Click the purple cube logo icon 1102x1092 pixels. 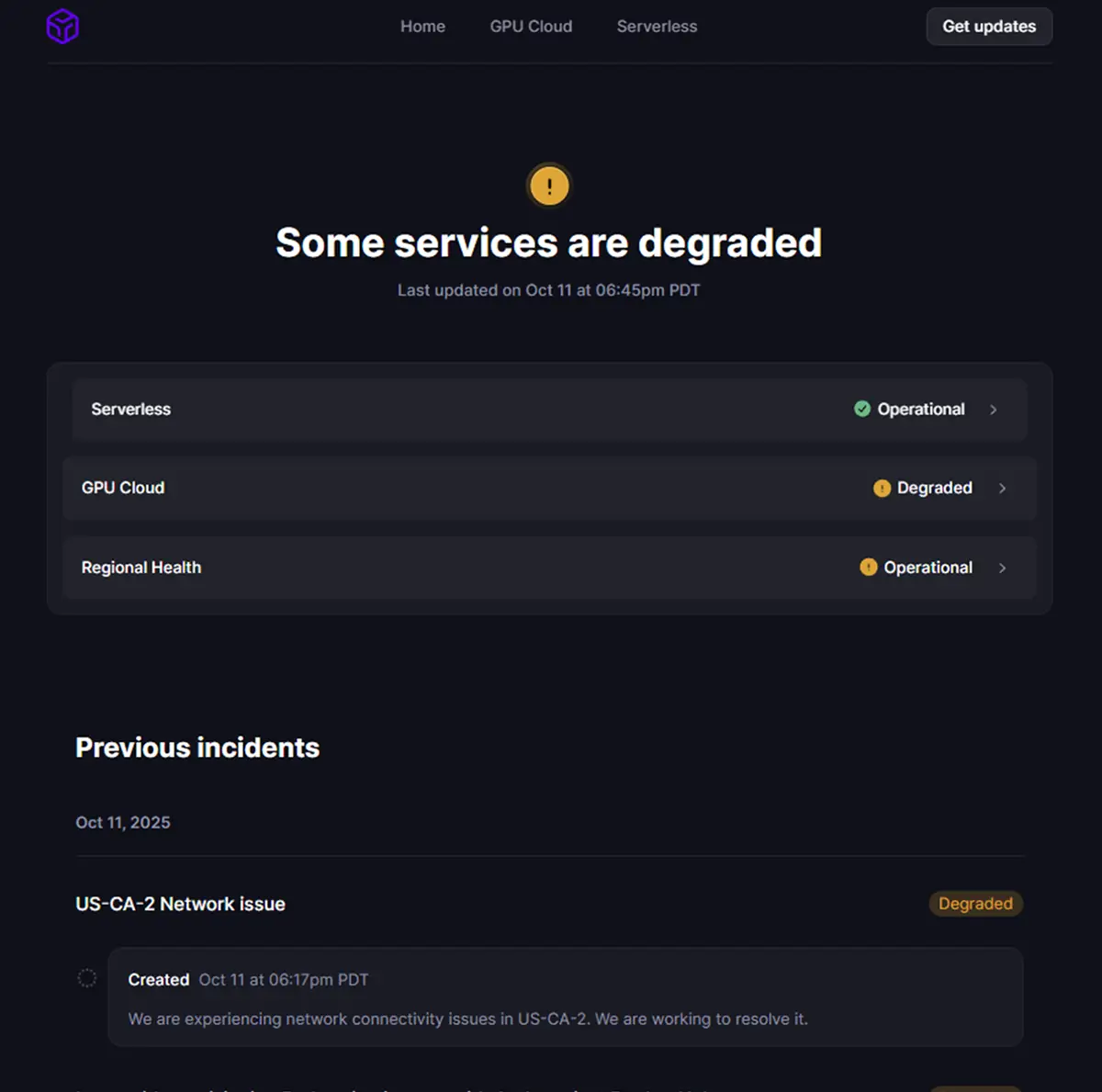click(62, 27)
